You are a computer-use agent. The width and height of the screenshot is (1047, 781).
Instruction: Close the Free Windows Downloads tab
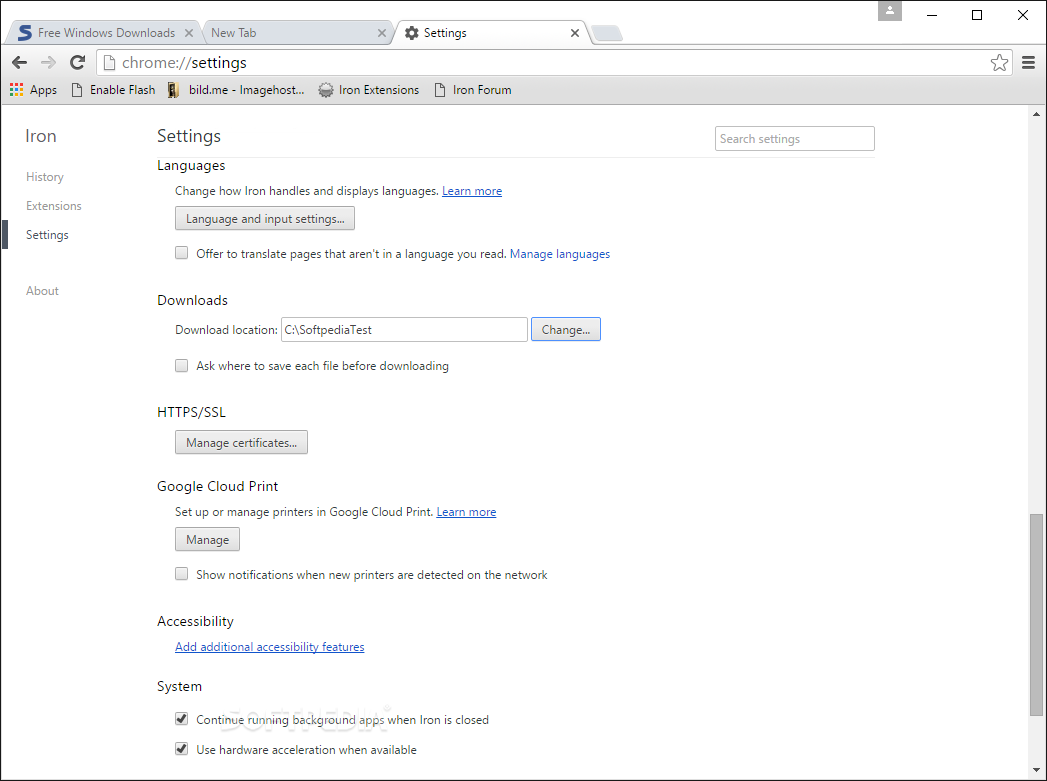pyautogui.click(x=189, y=33)
